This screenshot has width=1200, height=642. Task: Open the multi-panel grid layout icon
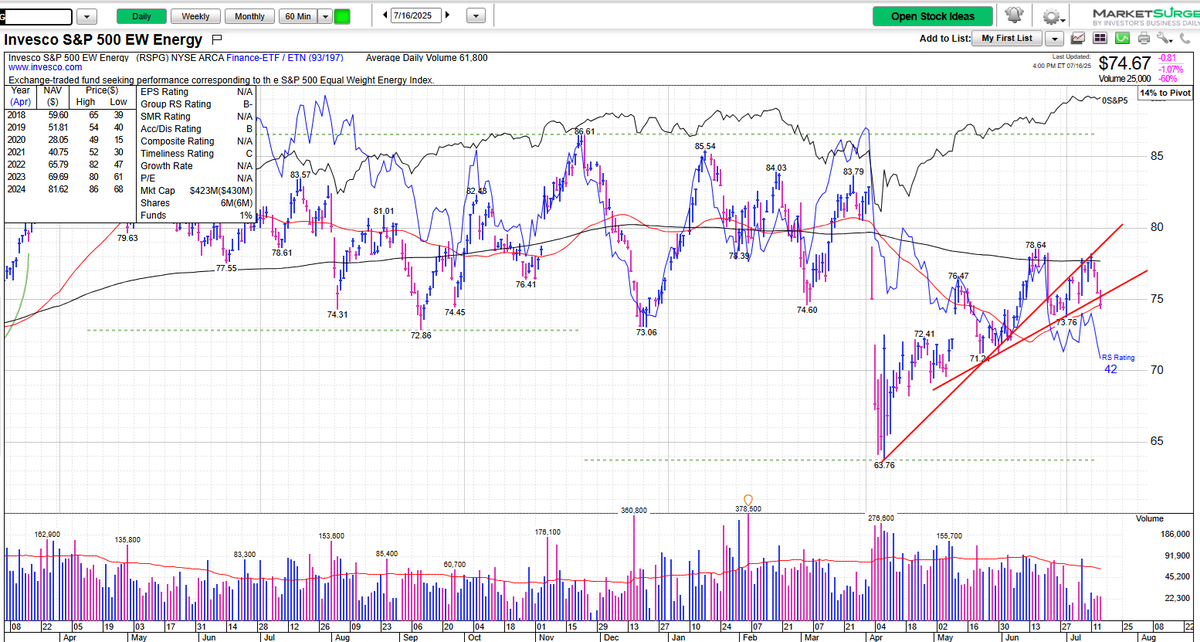point(1100,38)
